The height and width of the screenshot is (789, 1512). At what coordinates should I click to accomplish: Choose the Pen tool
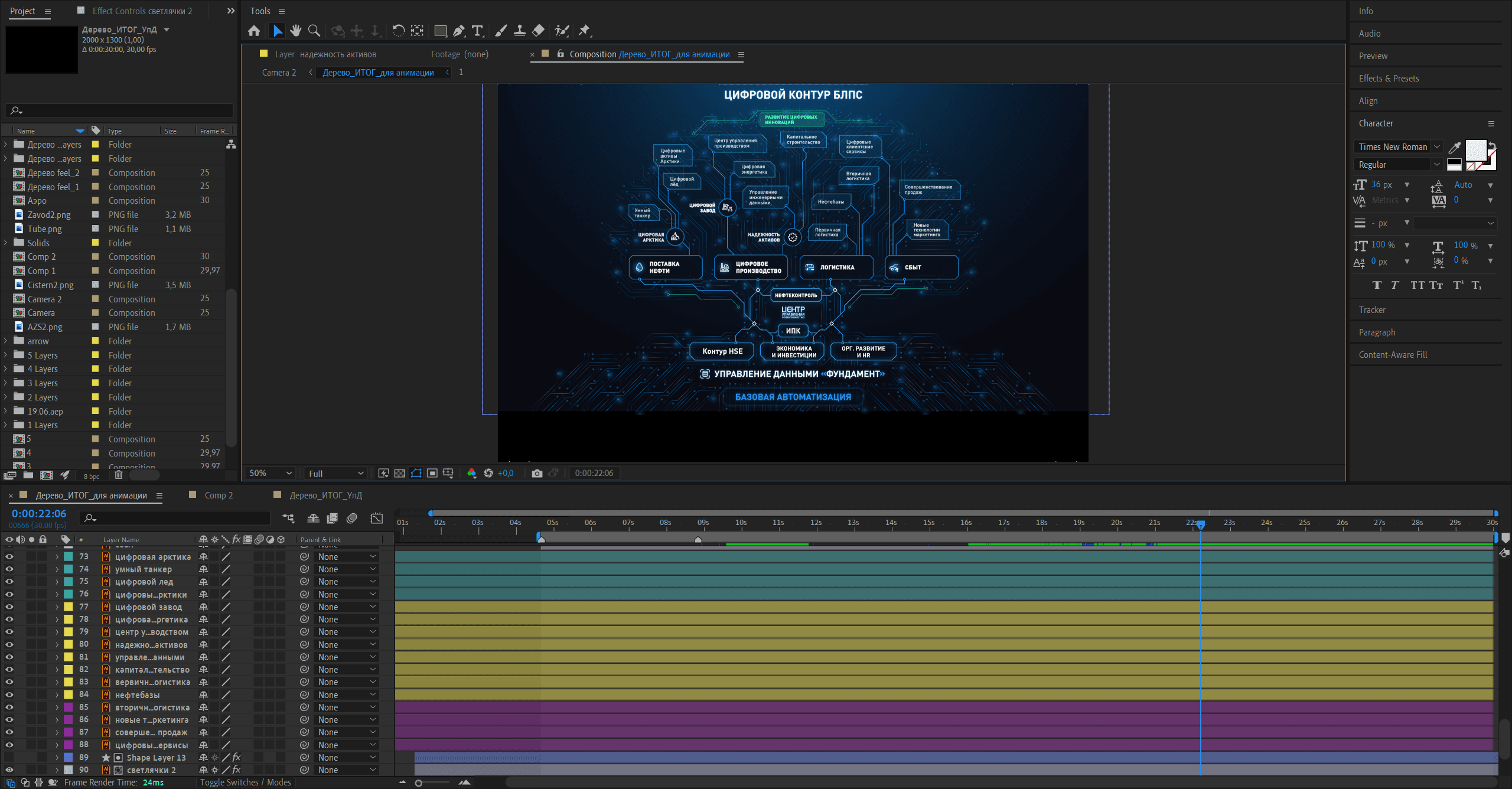click(459, 30)
